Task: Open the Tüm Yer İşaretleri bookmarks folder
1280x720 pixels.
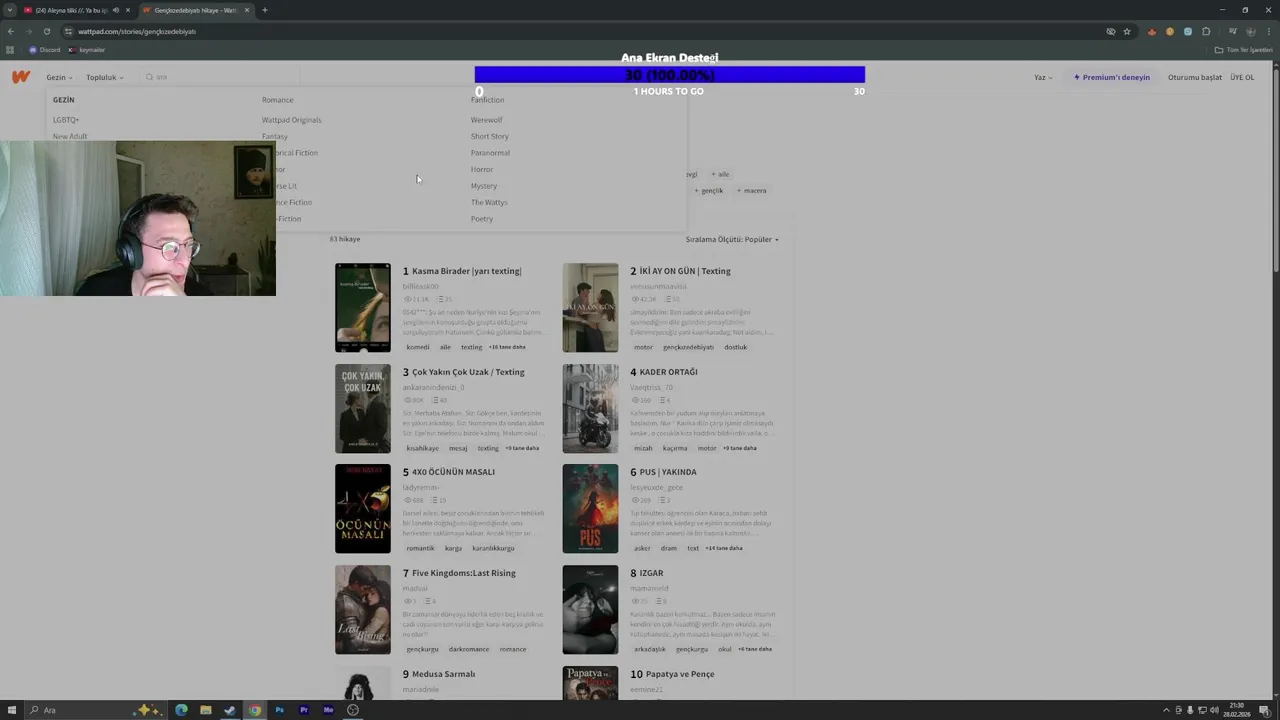Action: tap(1244, 49)
